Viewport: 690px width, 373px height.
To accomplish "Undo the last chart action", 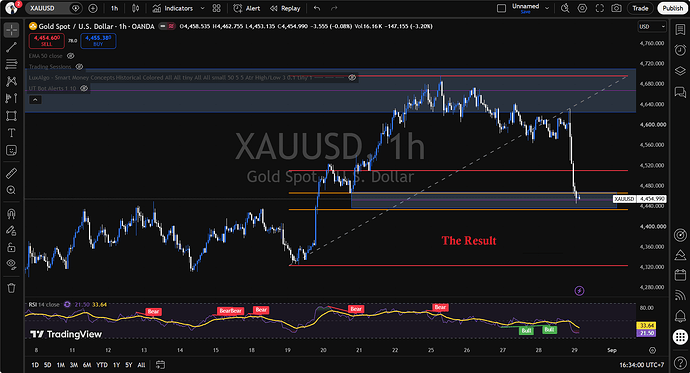I will [x=317, y=8].
